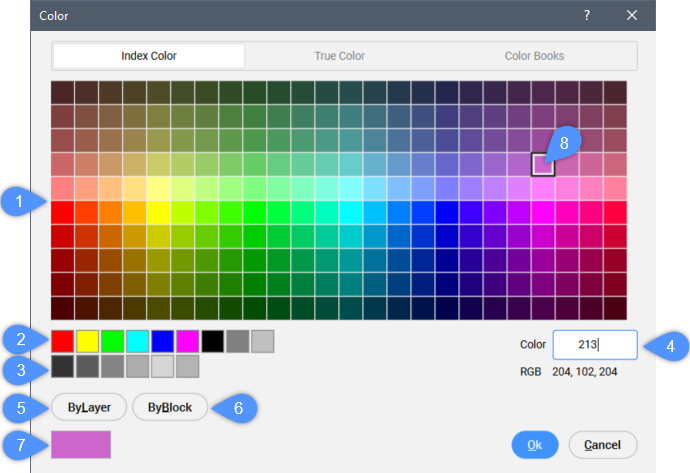
Task: Select the cyan standard color swatch
Action: pos(138,342)
